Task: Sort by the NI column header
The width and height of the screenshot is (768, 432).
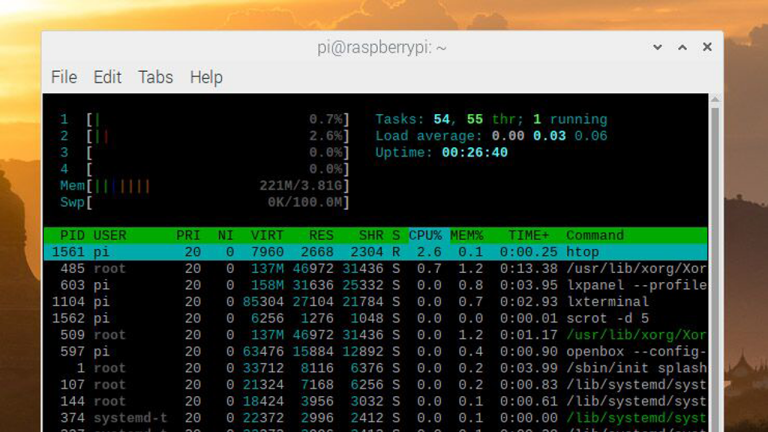Action: pos(225,236)
